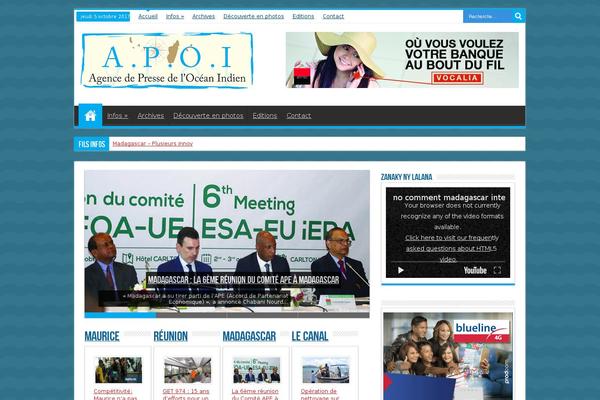Open Compétitivité: Maurice article link
Image resolution: width=600 pixels, height=400 pixels.
coord(115,394)
